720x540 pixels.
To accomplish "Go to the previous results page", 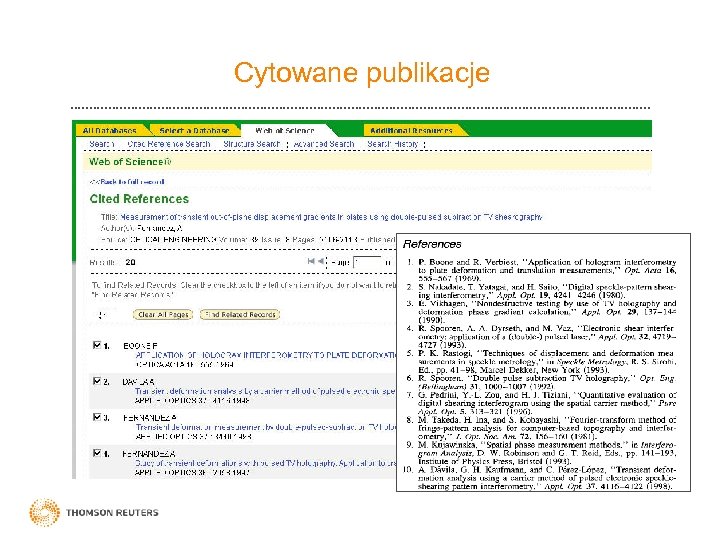I will 321,261.
